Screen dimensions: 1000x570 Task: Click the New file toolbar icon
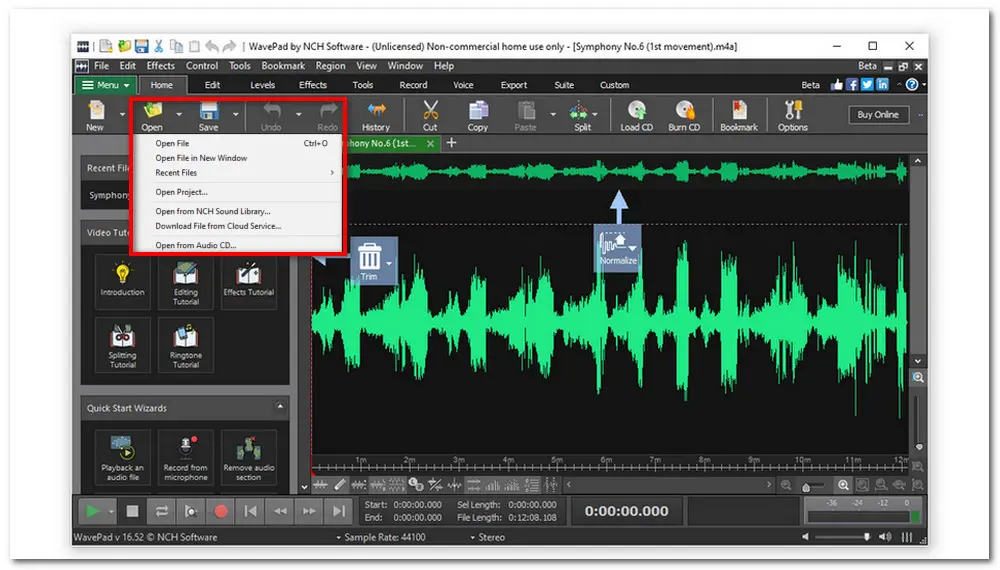(x=96, y=115)
